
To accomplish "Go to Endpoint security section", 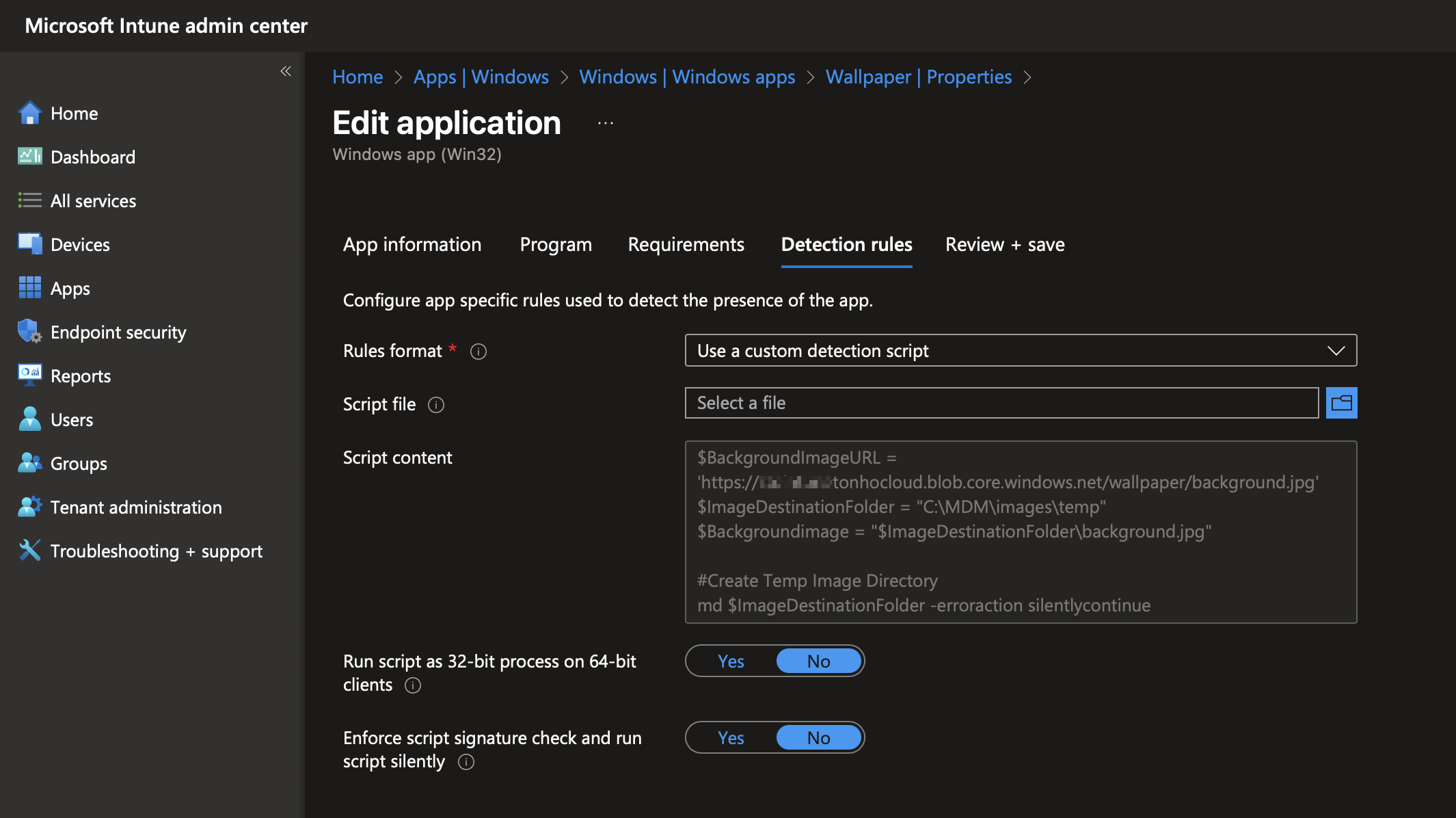I will tap(118, 332).
